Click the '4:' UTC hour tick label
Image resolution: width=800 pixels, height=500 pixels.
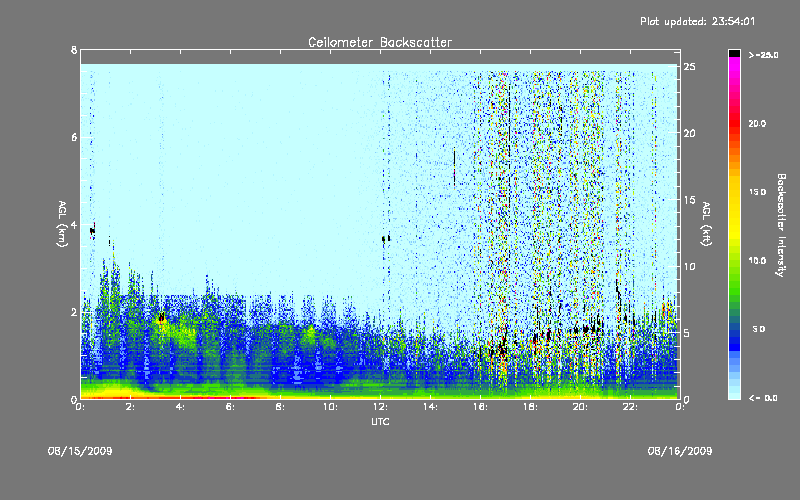pyautogui.click(x=180, y=407)
